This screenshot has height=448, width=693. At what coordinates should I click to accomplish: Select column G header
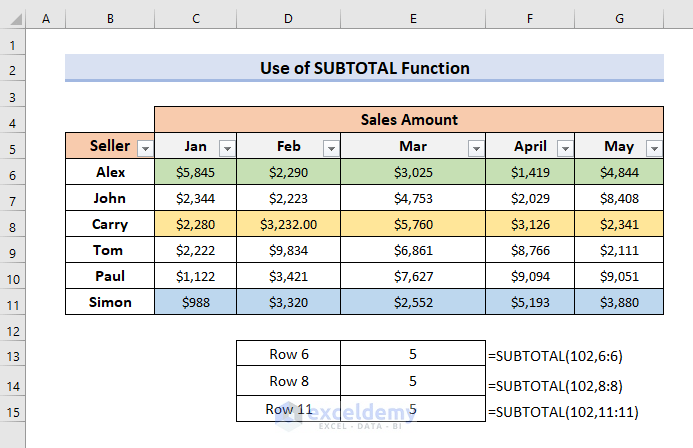coord(619,19)
